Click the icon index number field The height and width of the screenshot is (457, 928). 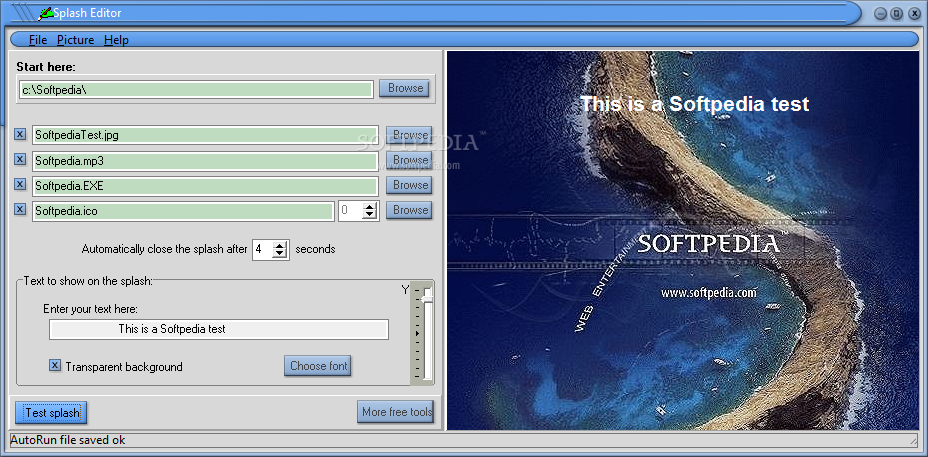coord(351,211)
